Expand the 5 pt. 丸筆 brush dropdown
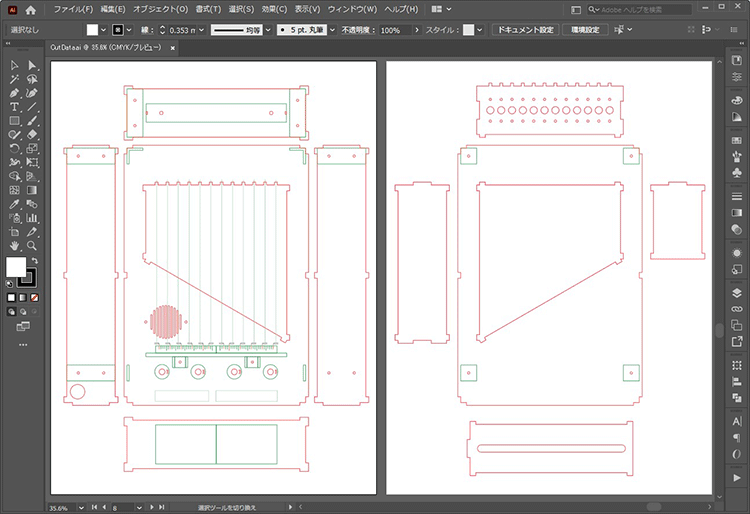 click(334, 30)
